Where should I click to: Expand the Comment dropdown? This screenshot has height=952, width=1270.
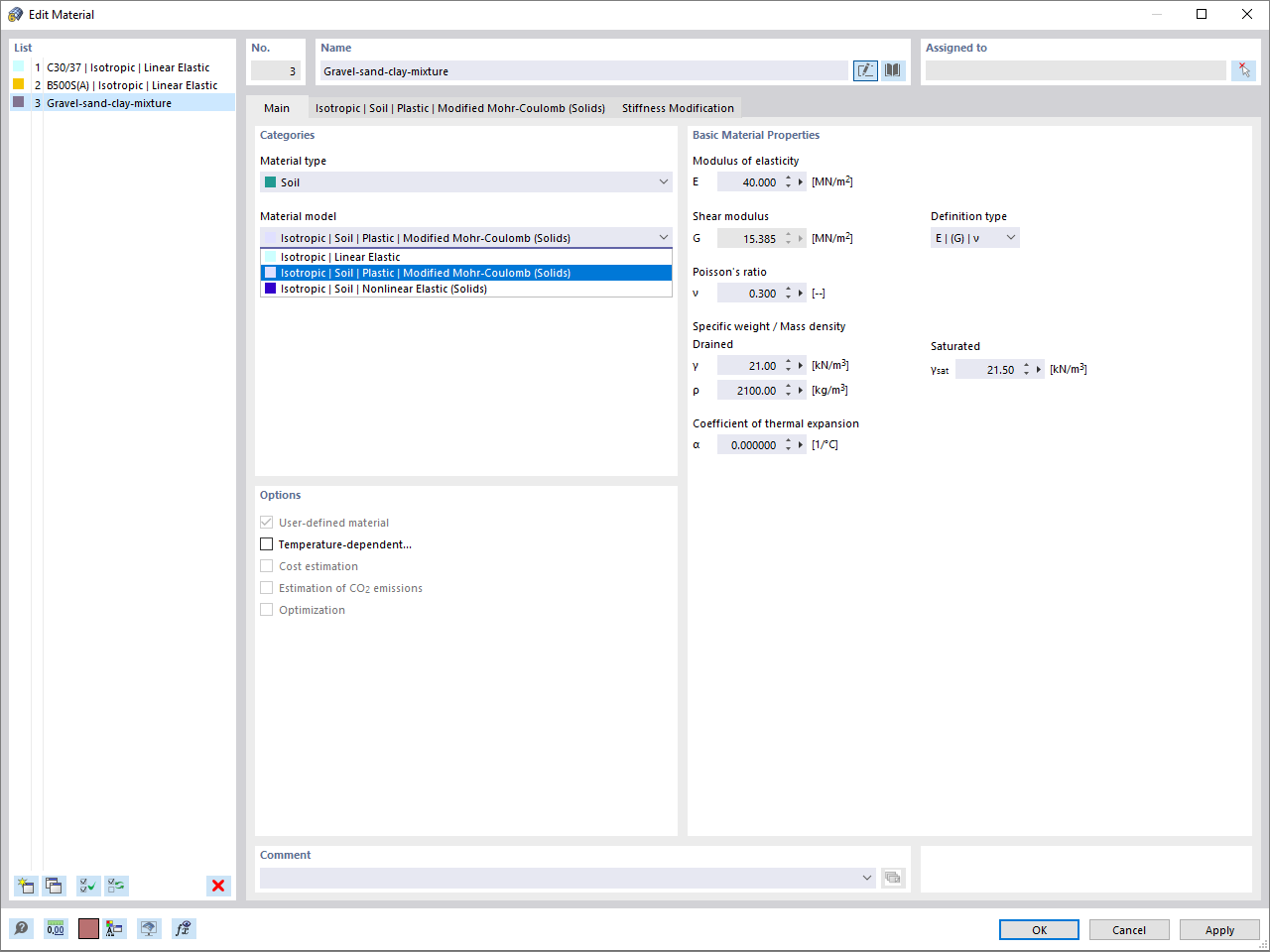coord(866,878)
